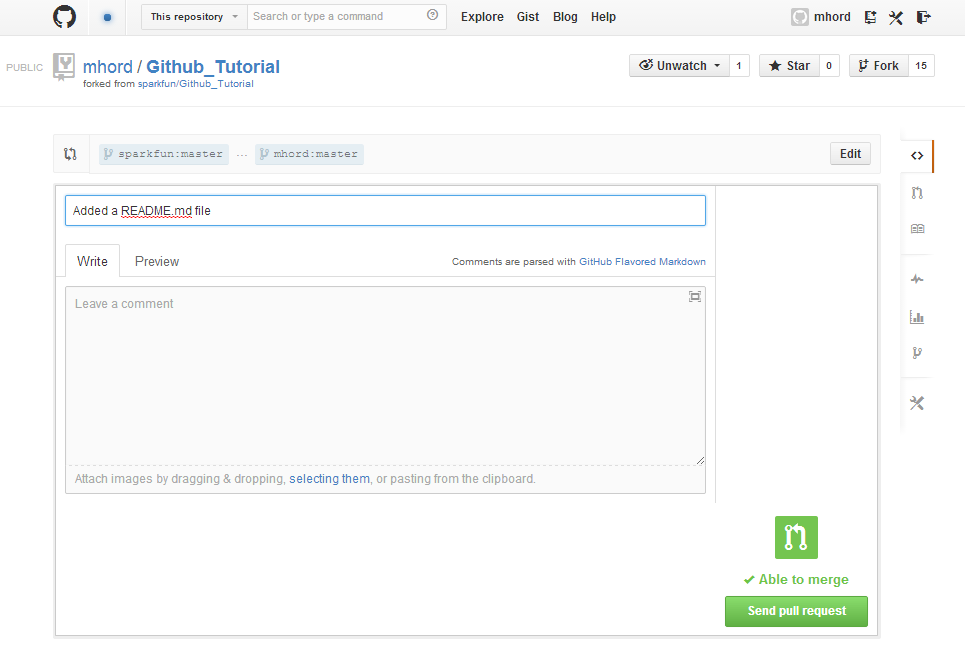Viewport: 965px width, 645px height.
Task: Open the Code sidebar icon
Action: tap(917, 156)
